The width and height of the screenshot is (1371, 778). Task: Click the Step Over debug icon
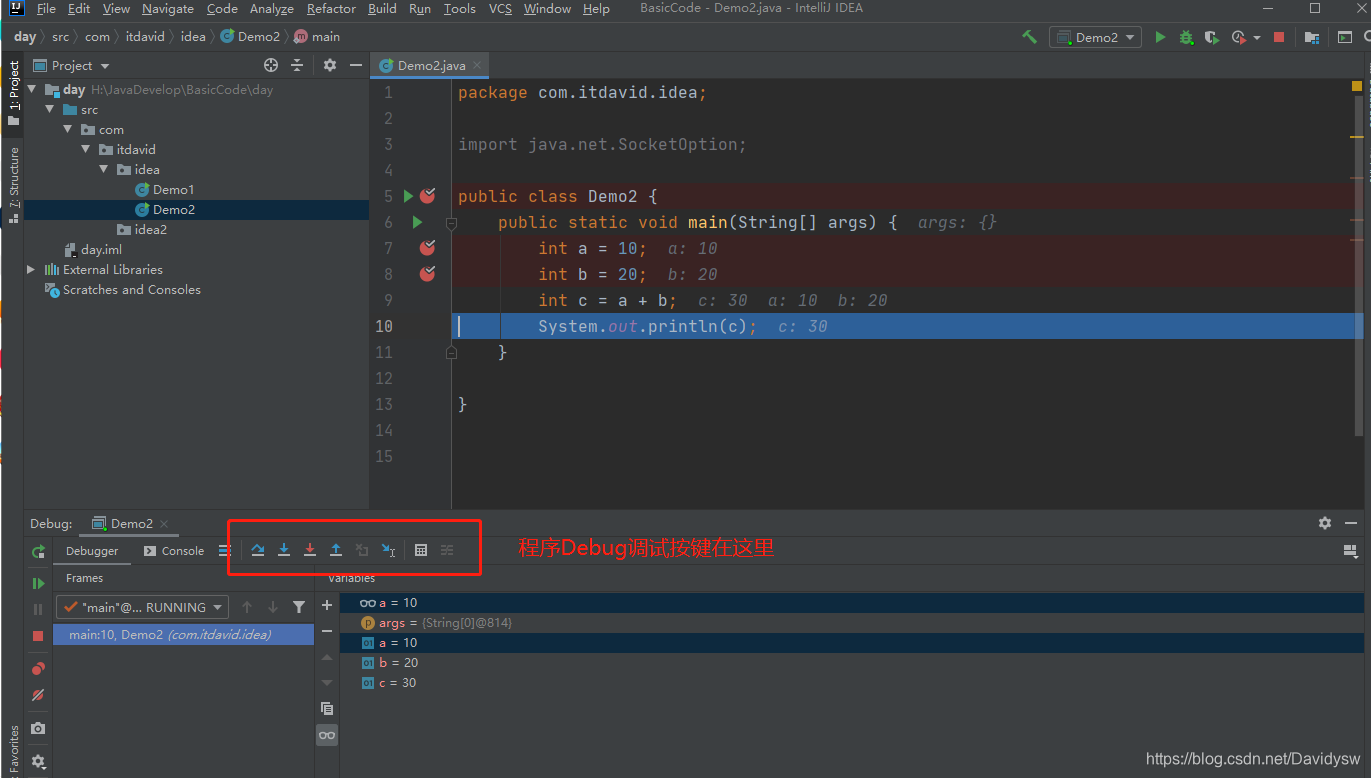pyautogui.click(x=258, y=550)
